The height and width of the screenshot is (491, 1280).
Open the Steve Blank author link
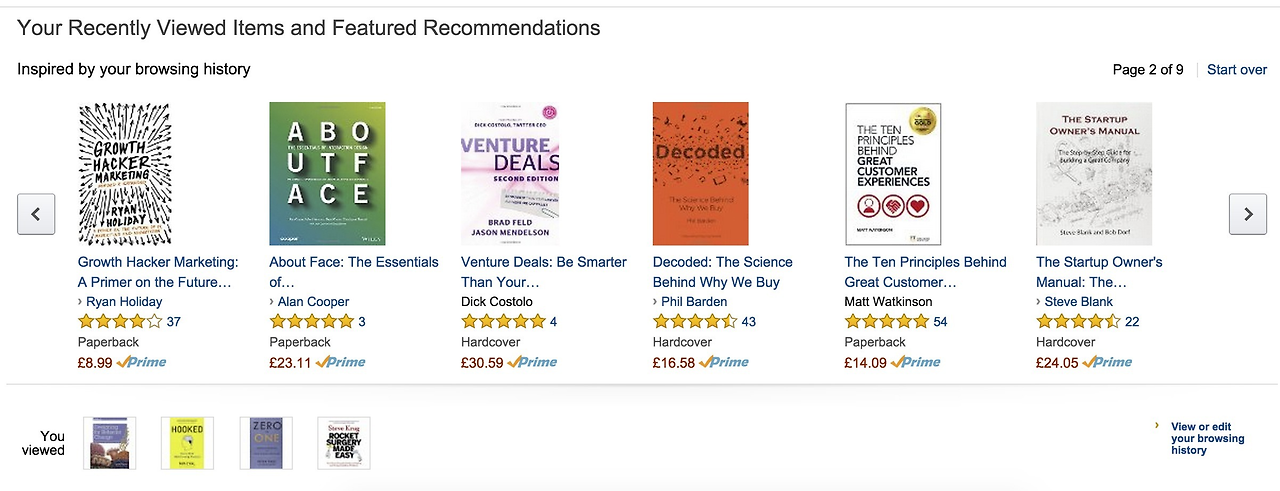[1078, 302]
